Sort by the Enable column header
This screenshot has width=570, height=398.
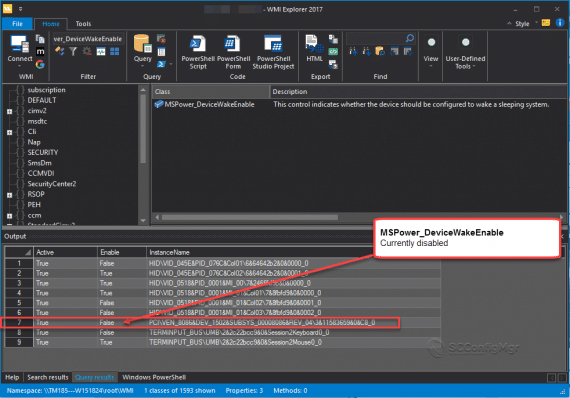click(122, 252)
